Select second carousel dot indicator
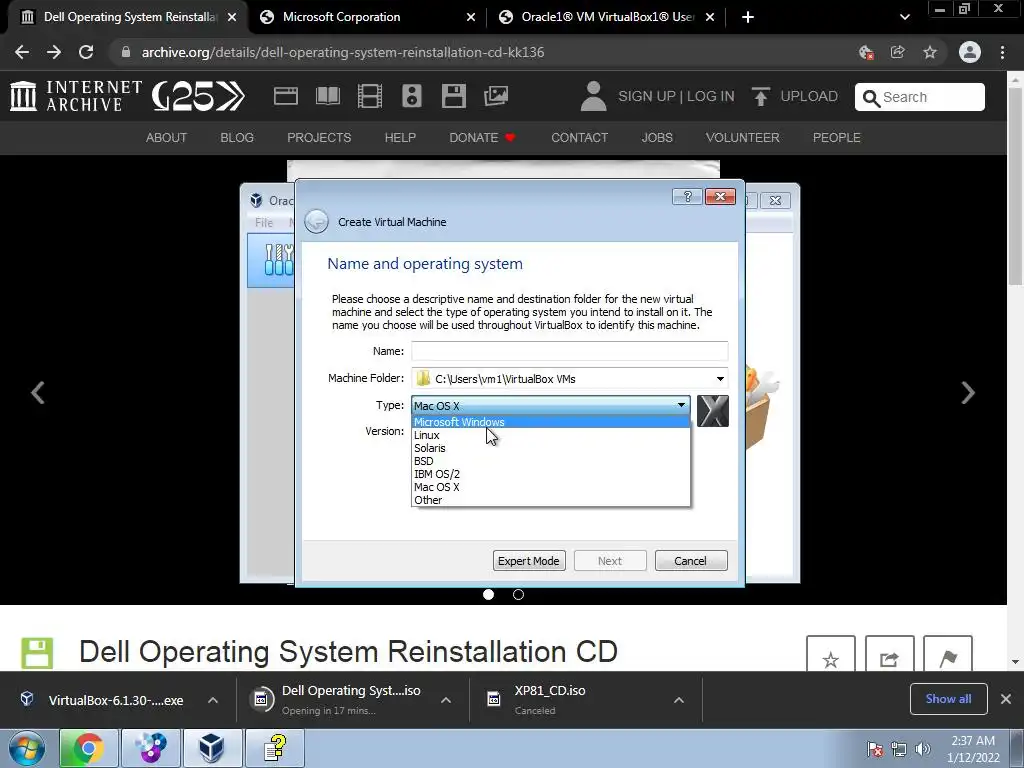Viewport: 1024px width, 768px height. pos(519,594)
